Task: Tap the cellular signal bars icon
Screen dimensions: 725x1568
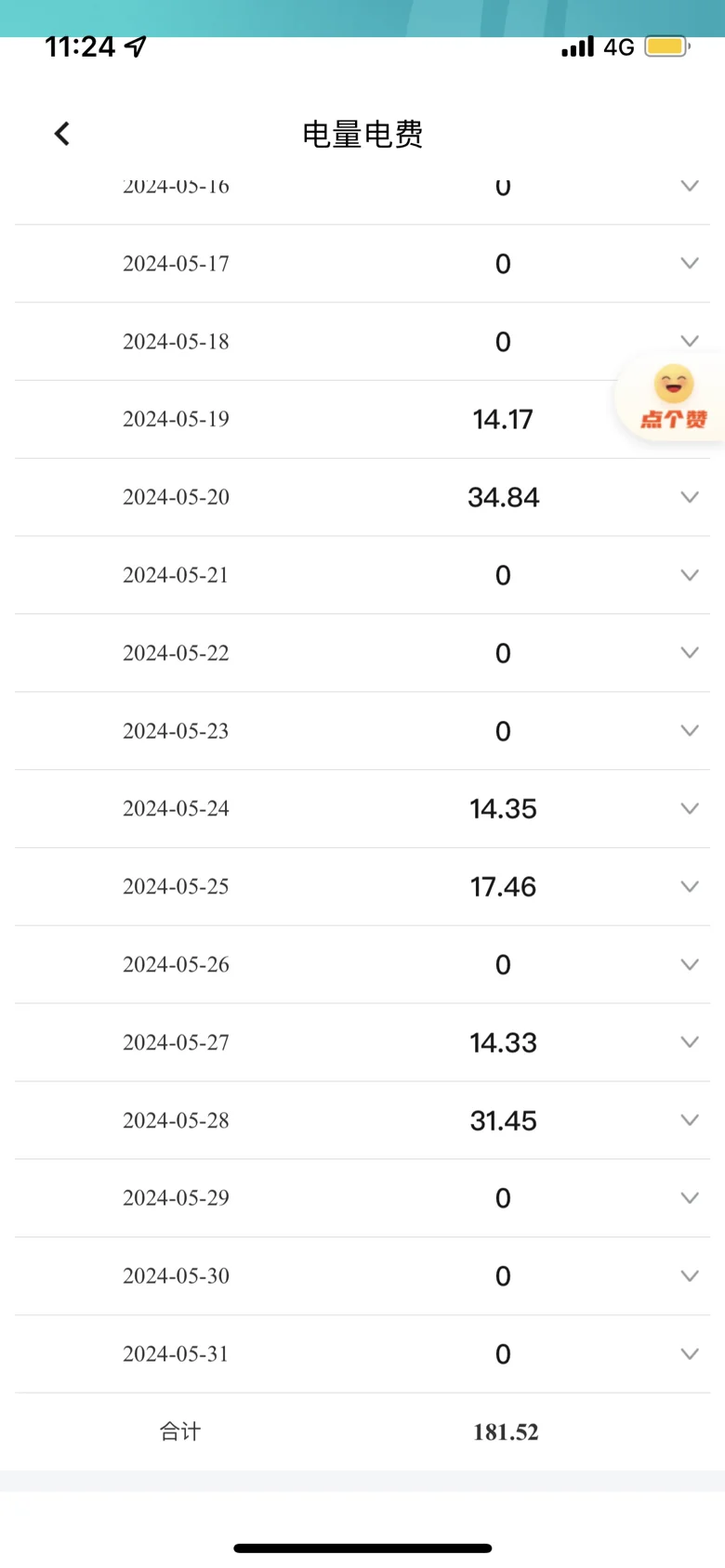Action: point(577,46)
